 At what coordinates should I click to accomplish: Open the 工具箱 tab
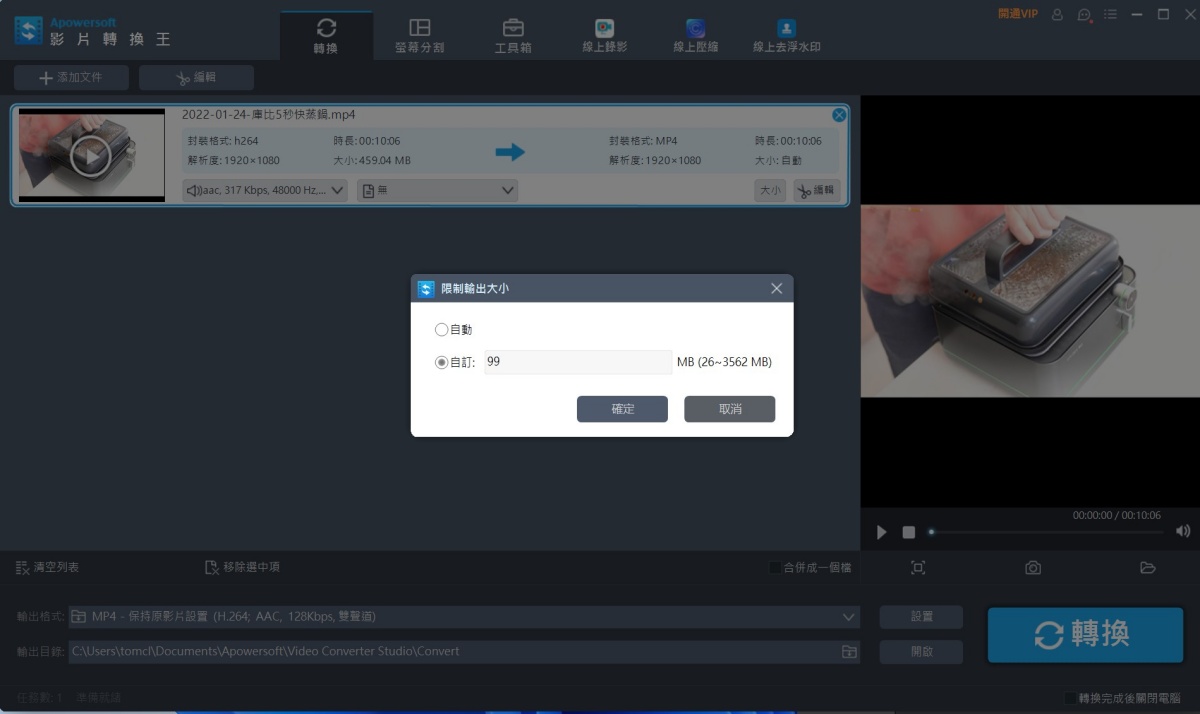(x=512, y=35)
